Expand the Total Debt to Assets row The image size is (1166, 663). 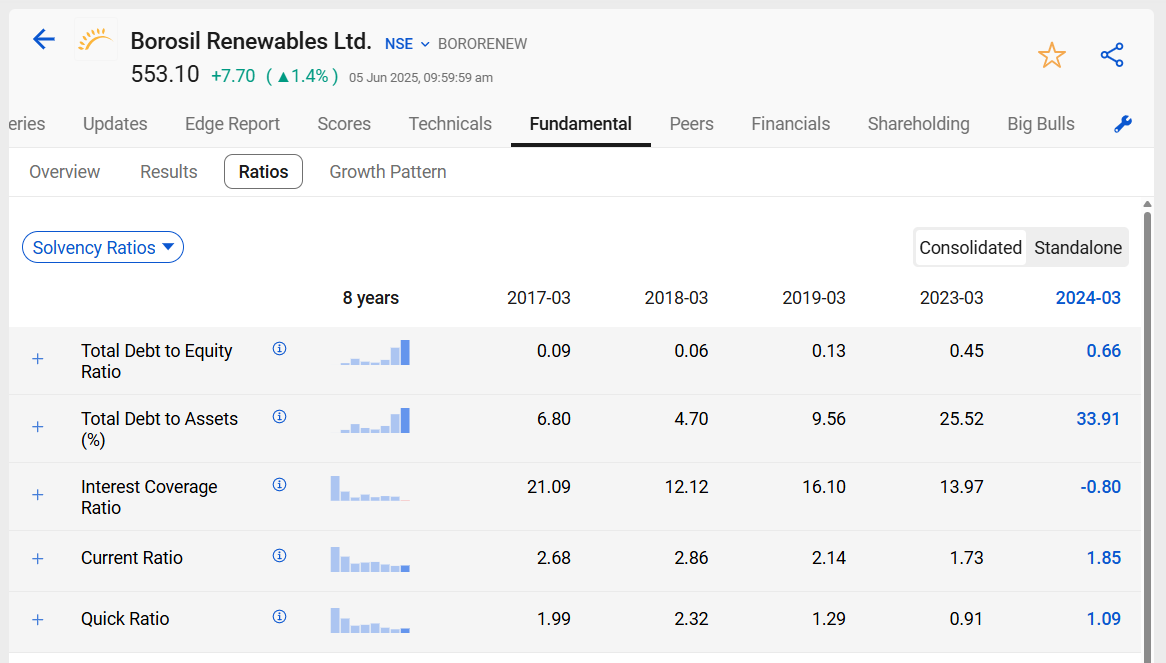pos(38,427)
